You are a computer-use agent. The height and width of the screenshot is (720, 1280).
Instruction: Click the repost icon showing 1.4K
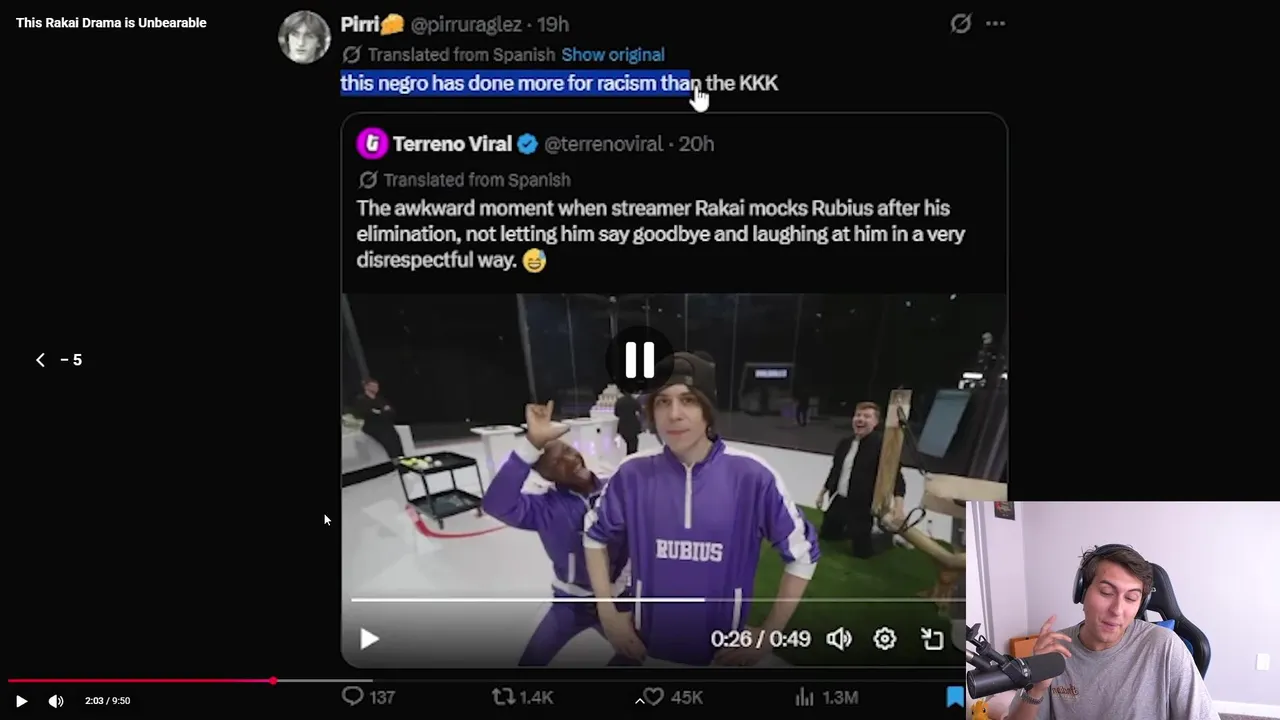point(505,696)
